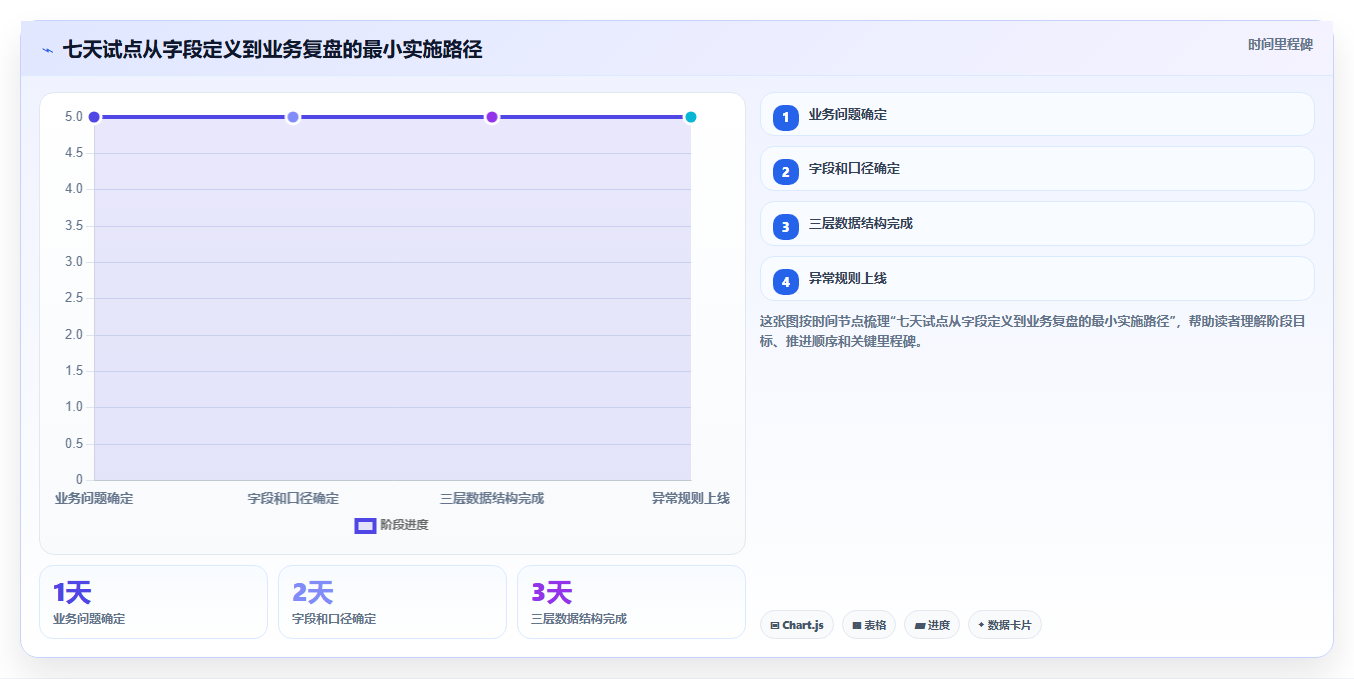Screen dimensions: 1354x679
Task: Select the 业务问题确定 milestone row
Action: 1037,114
